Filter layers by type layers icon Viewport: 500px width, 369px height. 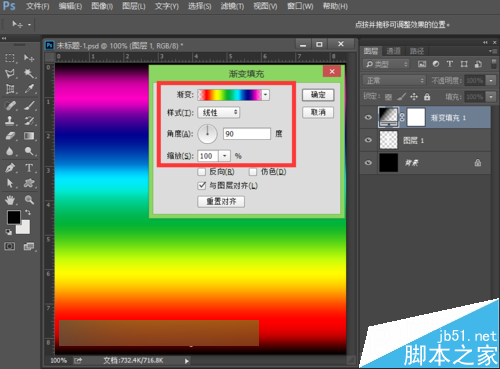(x=450, y=64)
